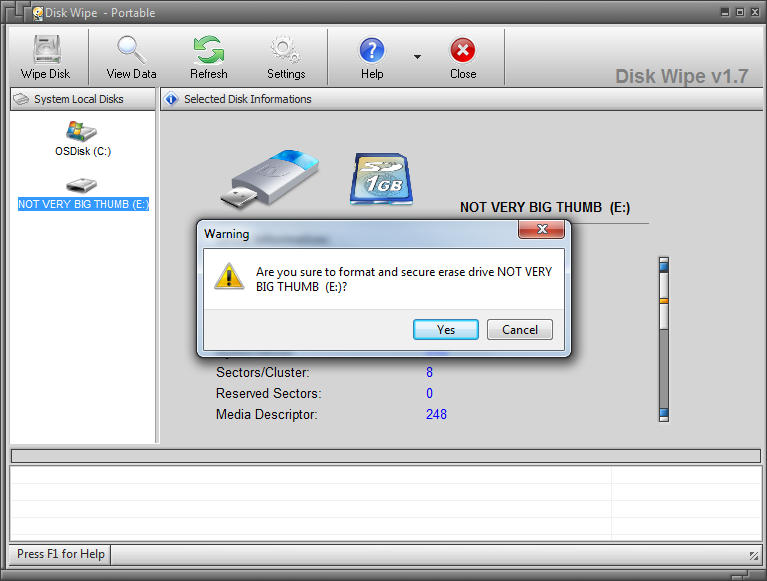Image resolution: width=767 pixels, height=581 pixels.
Task: Click the disk info scrollbar down arrow
Action: (x=664, y=414)
